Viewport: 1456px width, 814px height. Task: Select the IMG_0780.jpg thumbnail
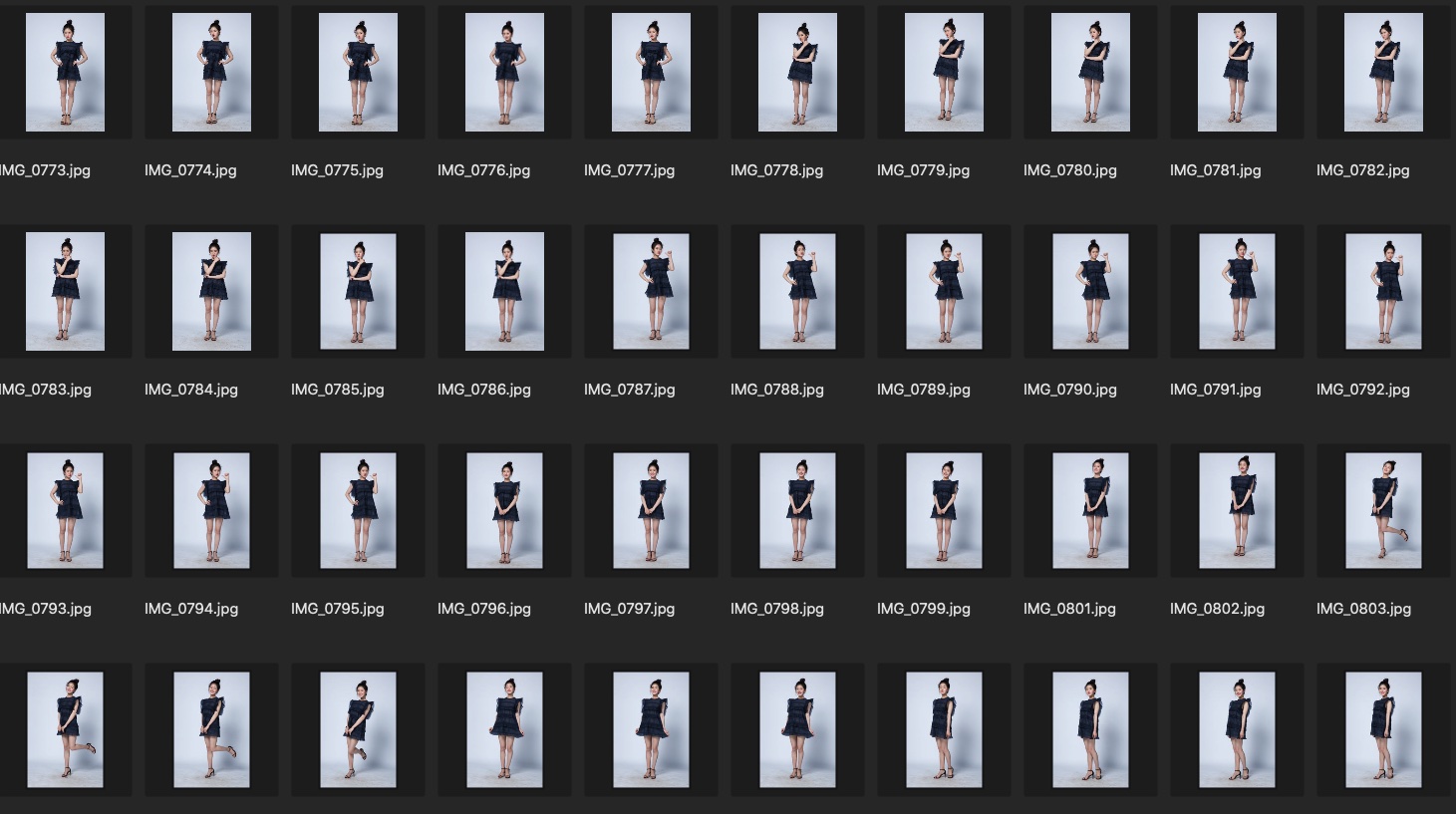click(1090, 72)
